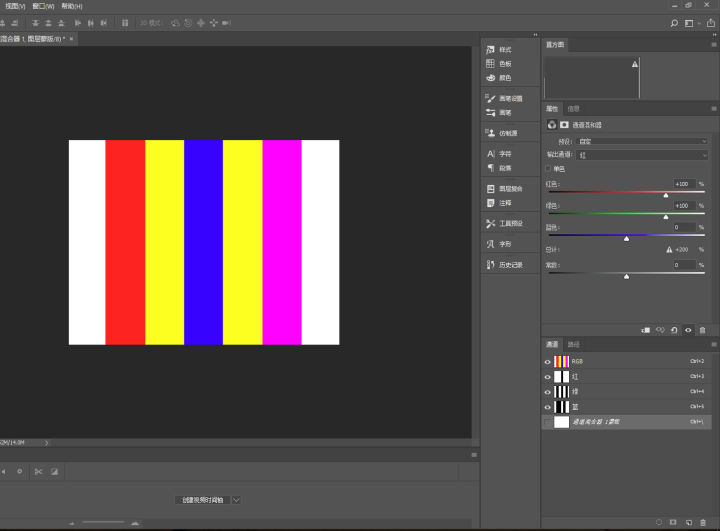This screenshot has width=720, height=531.
Task: Hide the RGB channel visibility eye
Action: pyautogui.click(x=547, y=361)
